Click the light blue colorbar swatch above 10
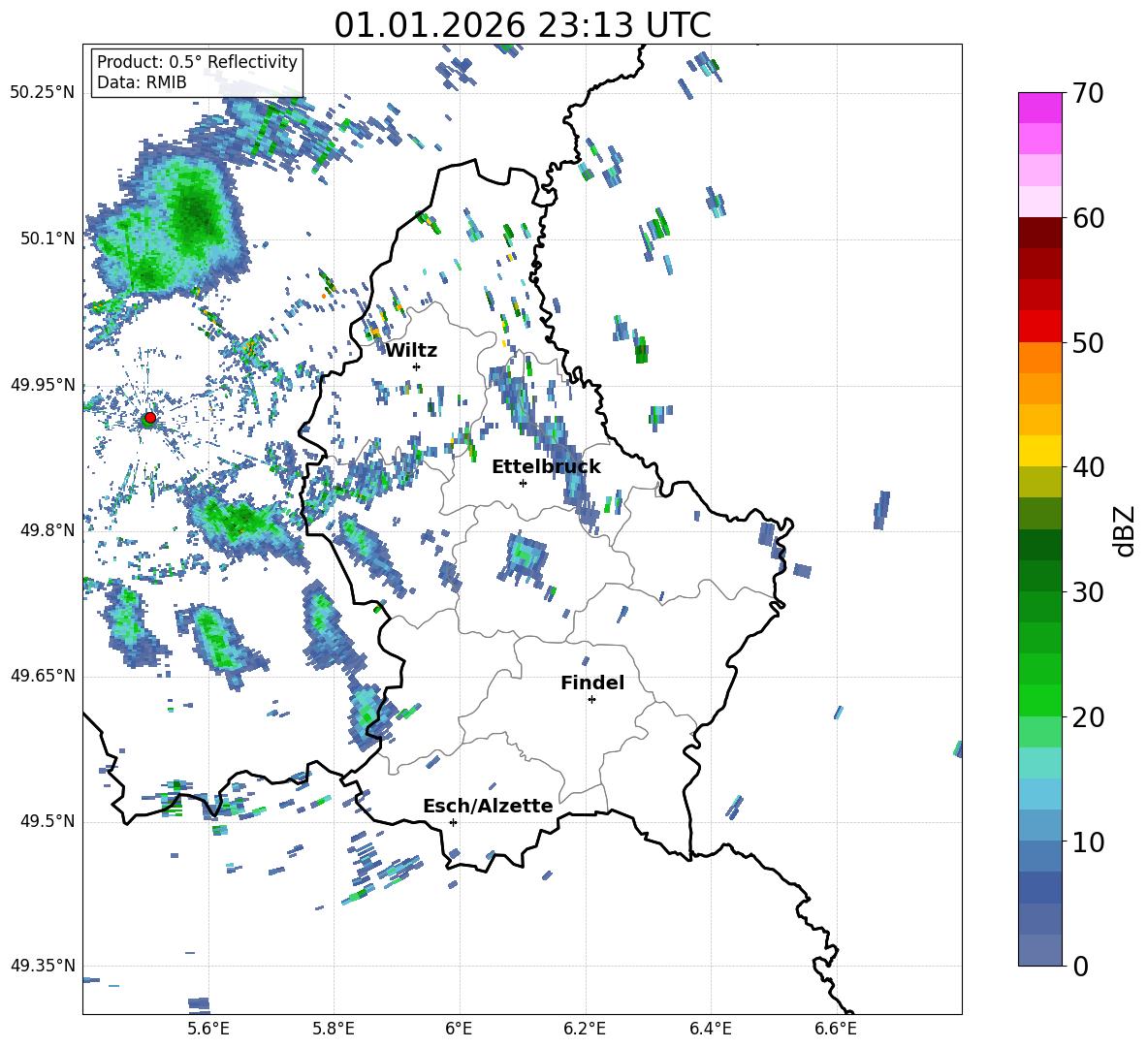 1039,794
